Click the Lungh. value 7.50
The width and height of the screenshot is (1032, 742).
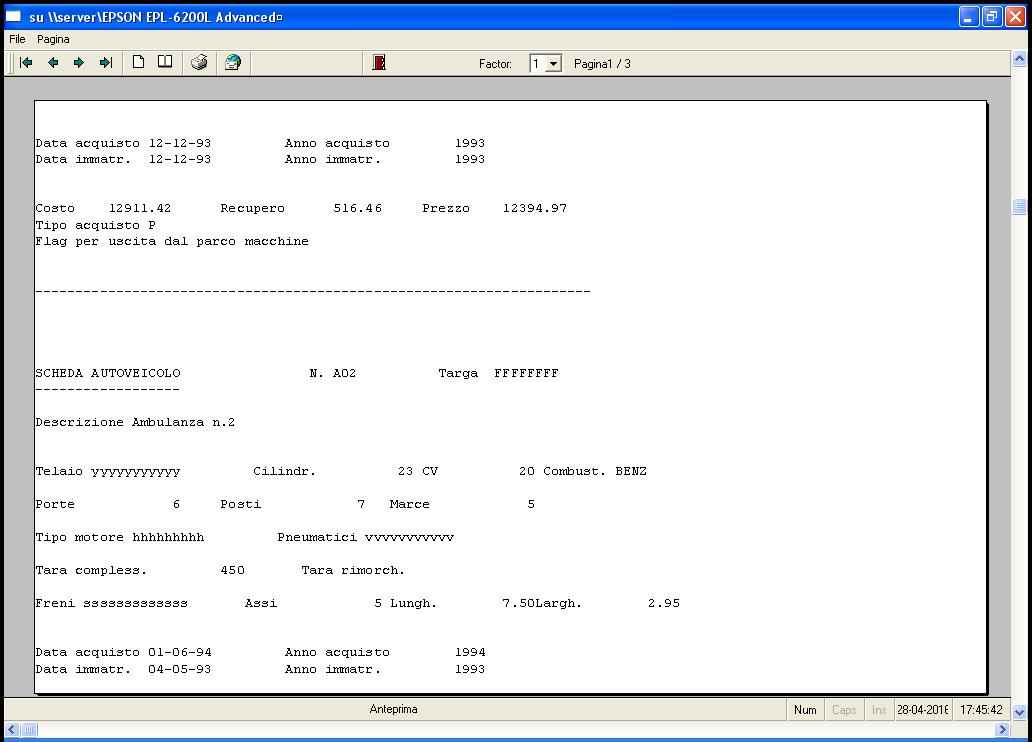click(x=518, y=603)
